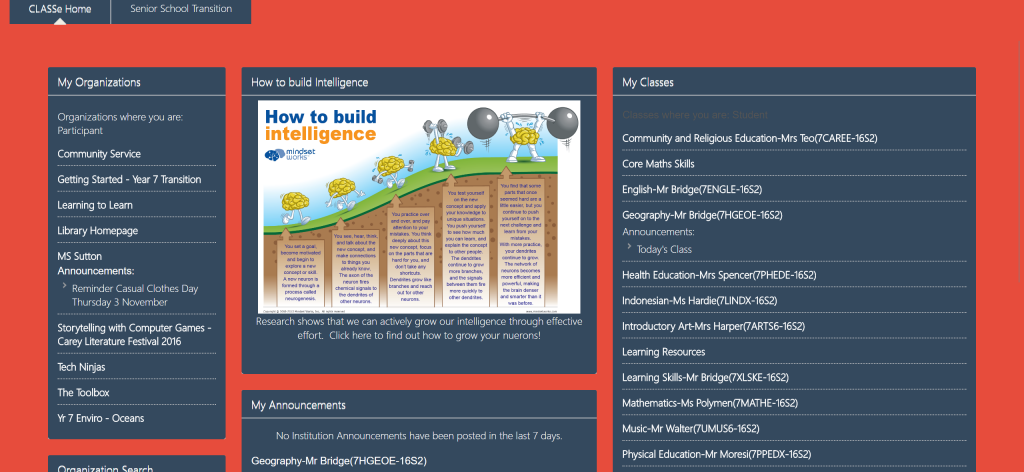Open Learning Skills-Mr Bridge class
Screen dimensions: 1024x472
[x=705, y=377]
